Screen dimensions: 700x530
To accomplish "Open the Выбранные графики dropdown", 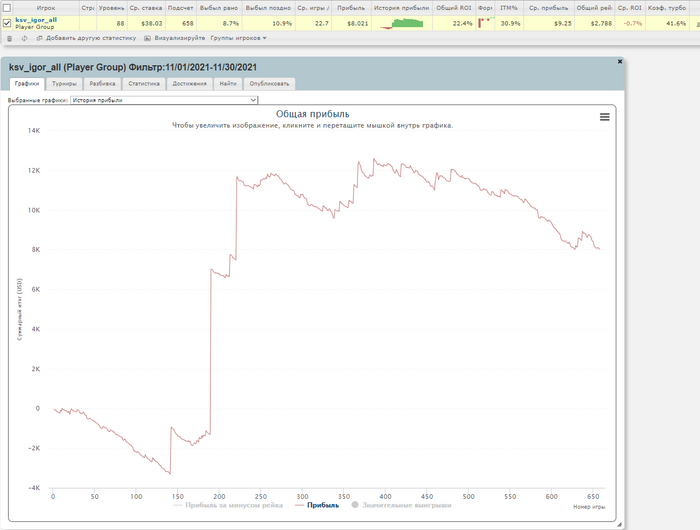I will tap(164, 100).
